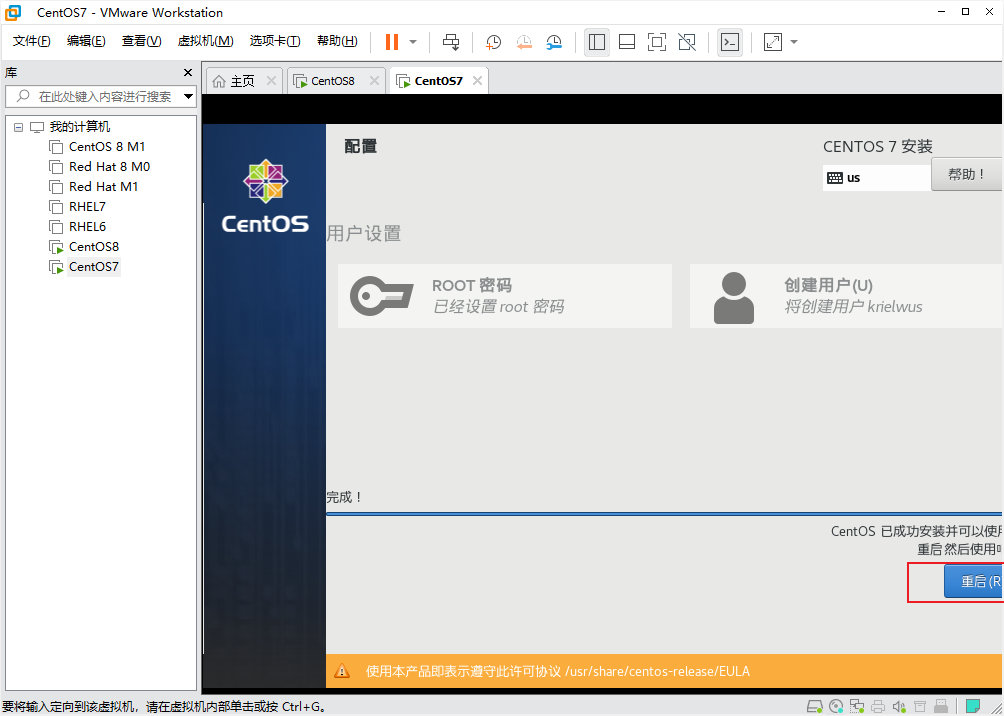1004x716 pixels.
Task: Open the message log teal note icon
Action: tap(973, 707)
